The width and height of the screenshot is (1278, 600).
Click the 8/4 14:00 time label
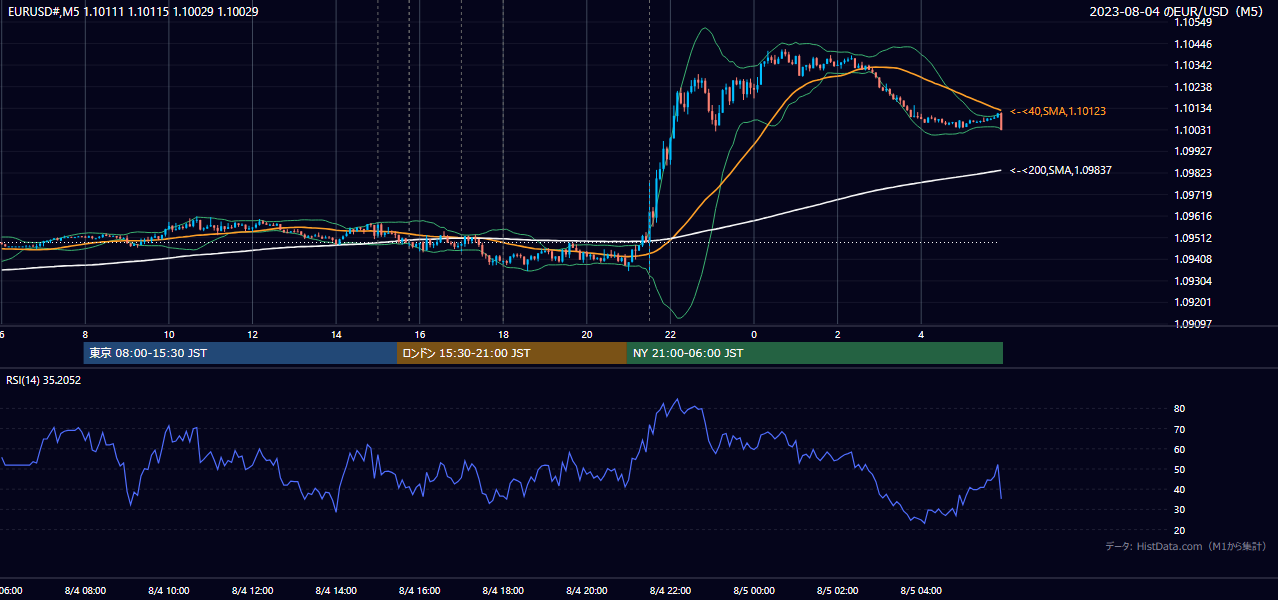336,590
